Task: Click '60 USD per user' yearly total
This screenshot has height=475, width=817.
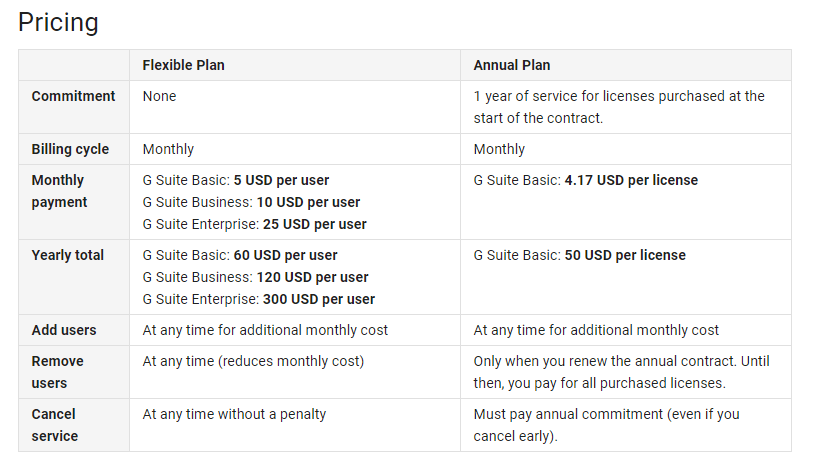Action: (x=286, y=255)
